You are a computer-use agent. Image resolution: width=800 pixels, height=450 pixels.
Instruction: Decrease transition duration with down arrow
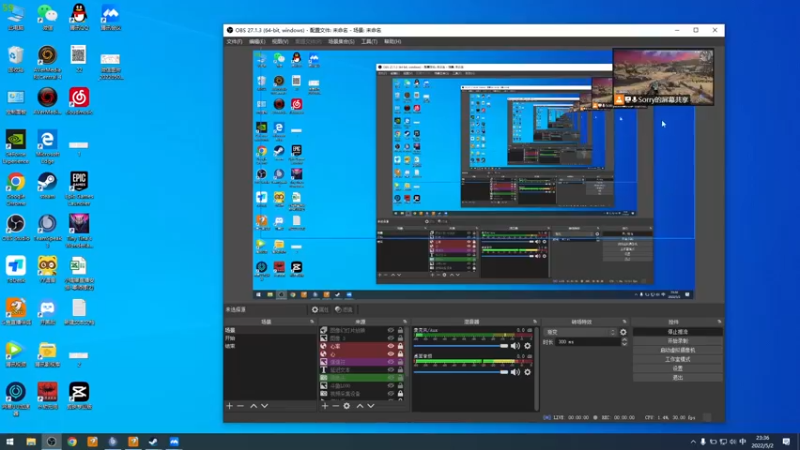pyautogui.click(x=624, y=344)
